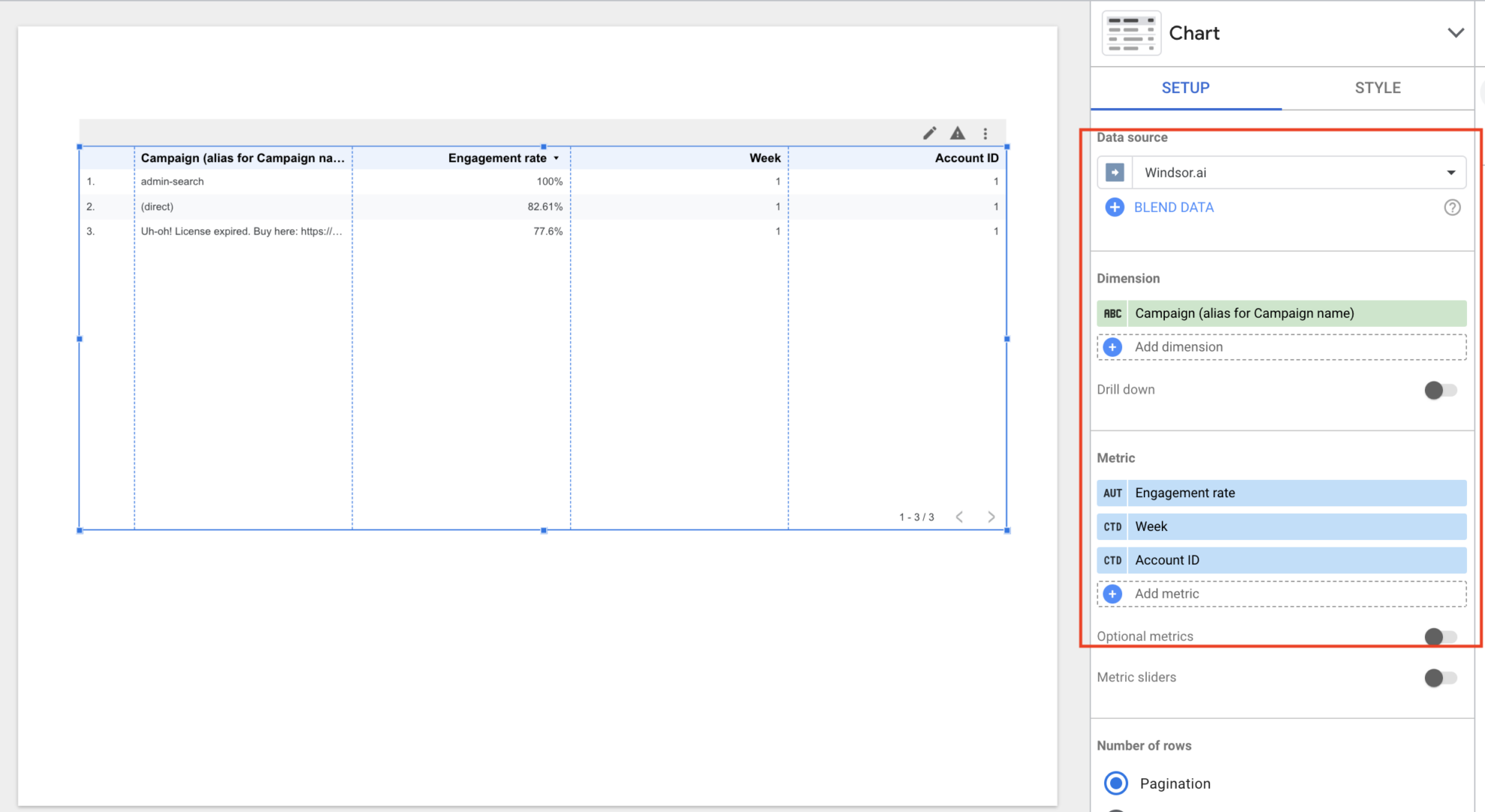Switch to the SETUP tab
This screenshot has width=1485, height=812.
(x=1185, y=88)
